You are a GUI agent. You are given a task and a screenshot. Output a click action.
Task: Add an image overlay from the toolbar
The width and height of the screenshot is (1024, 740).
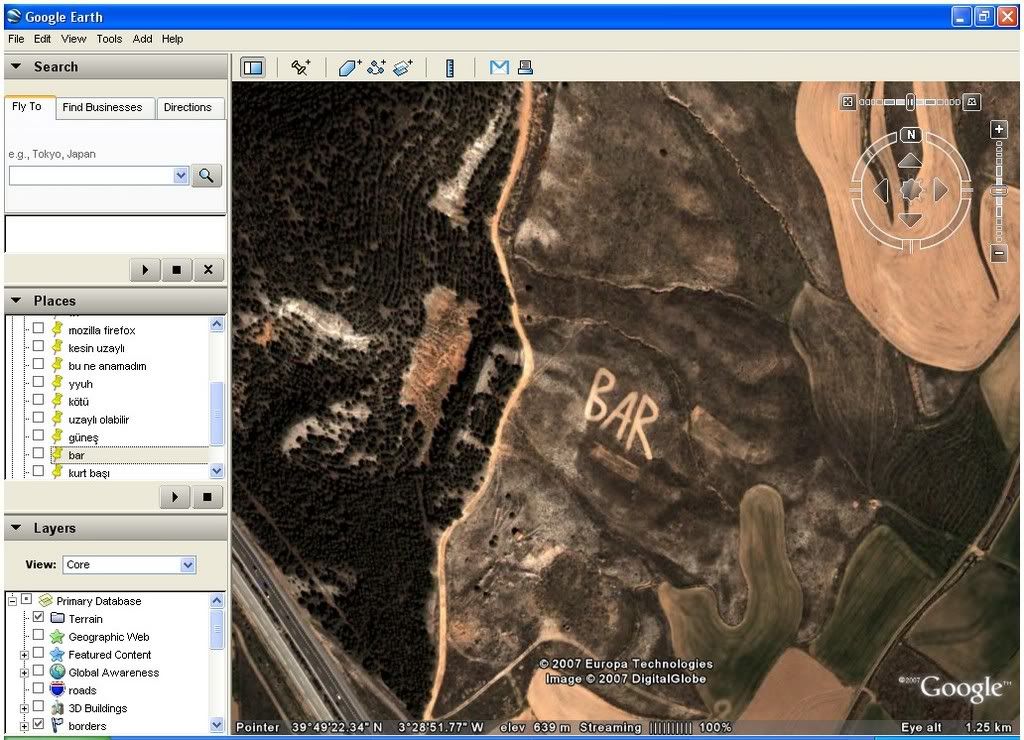tap(403, 67)
